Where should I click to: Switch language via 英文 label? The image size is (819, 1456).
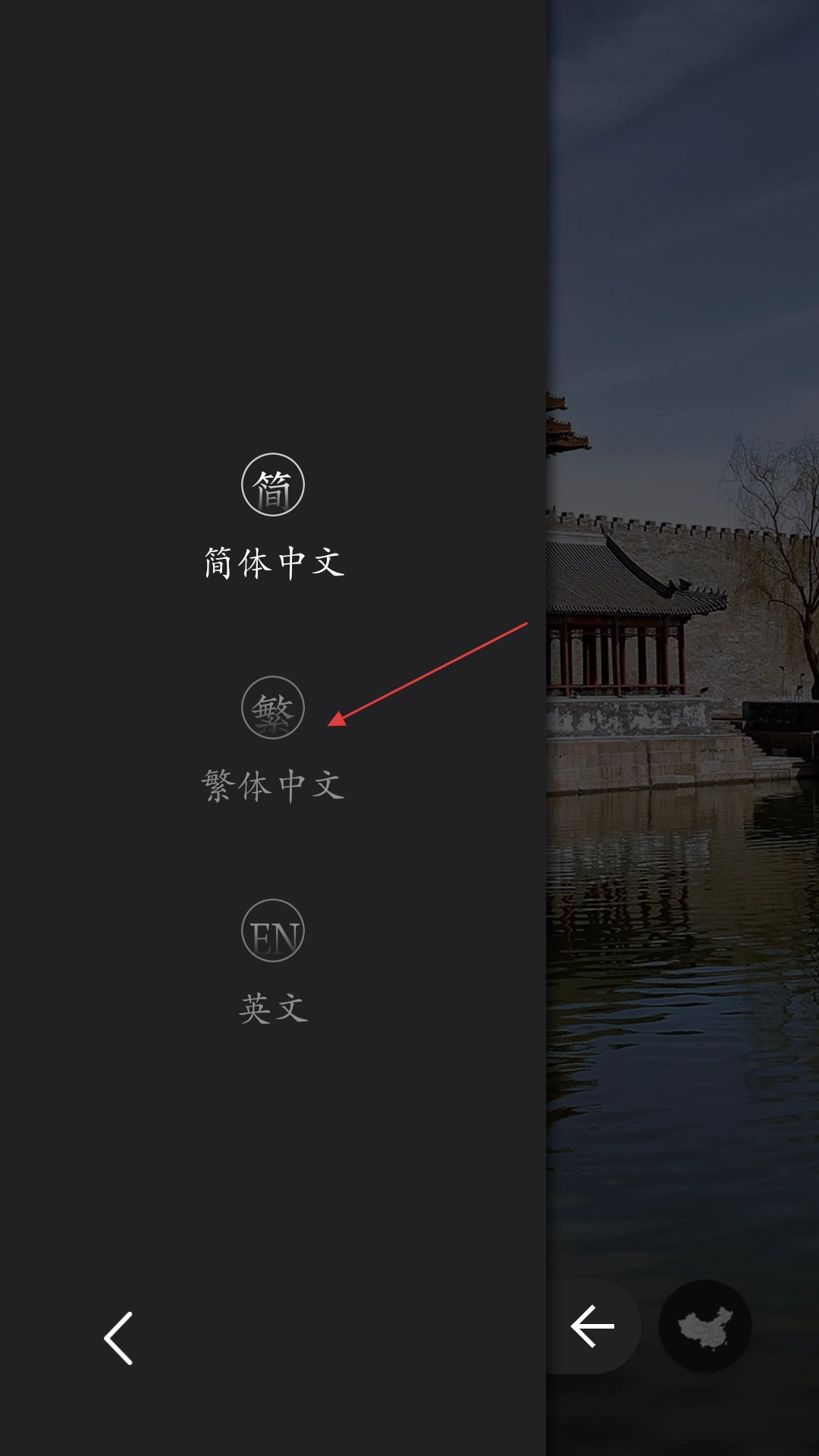274,1009
